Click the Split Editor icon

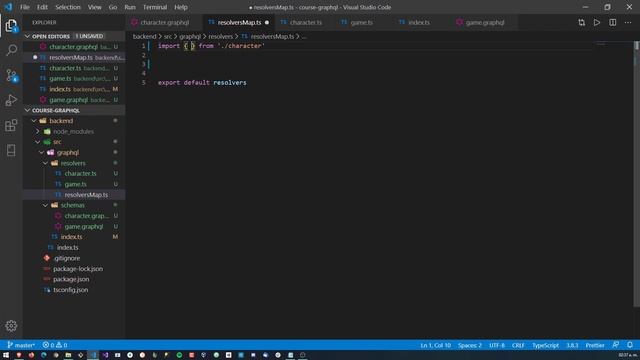[x=612, y=22]
